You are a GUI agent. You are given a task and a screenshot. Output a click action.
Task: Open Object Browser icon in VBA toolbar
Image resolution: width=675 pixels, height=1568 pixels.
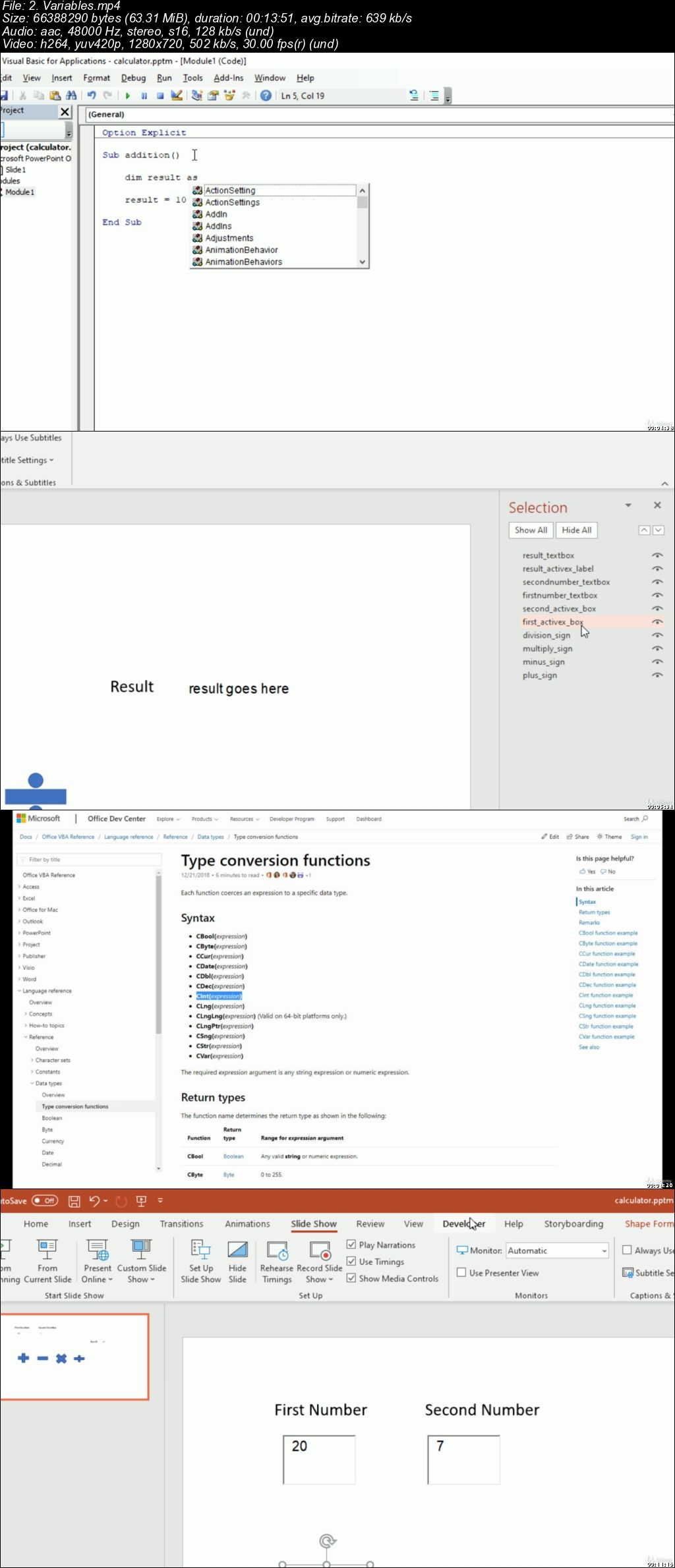(229, 96)
